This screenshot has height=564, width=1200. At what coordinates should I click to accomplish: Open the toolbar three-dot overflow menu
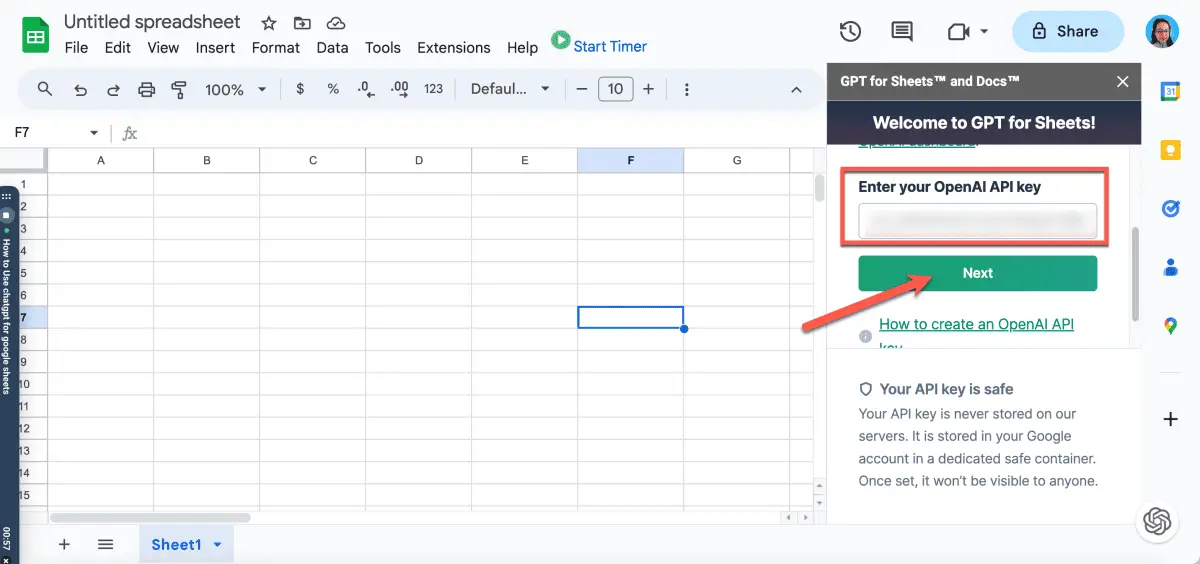coord(687,89)
